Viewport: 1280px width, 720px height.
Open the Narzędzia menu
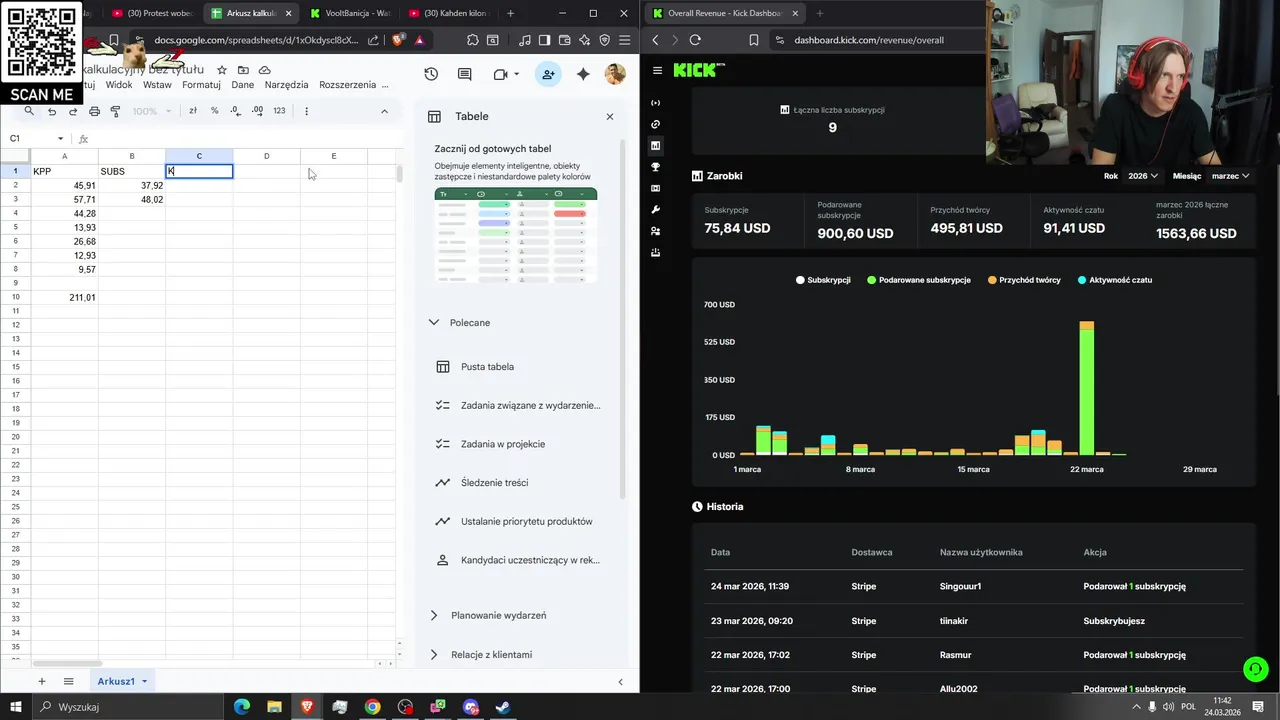[286, 85]
